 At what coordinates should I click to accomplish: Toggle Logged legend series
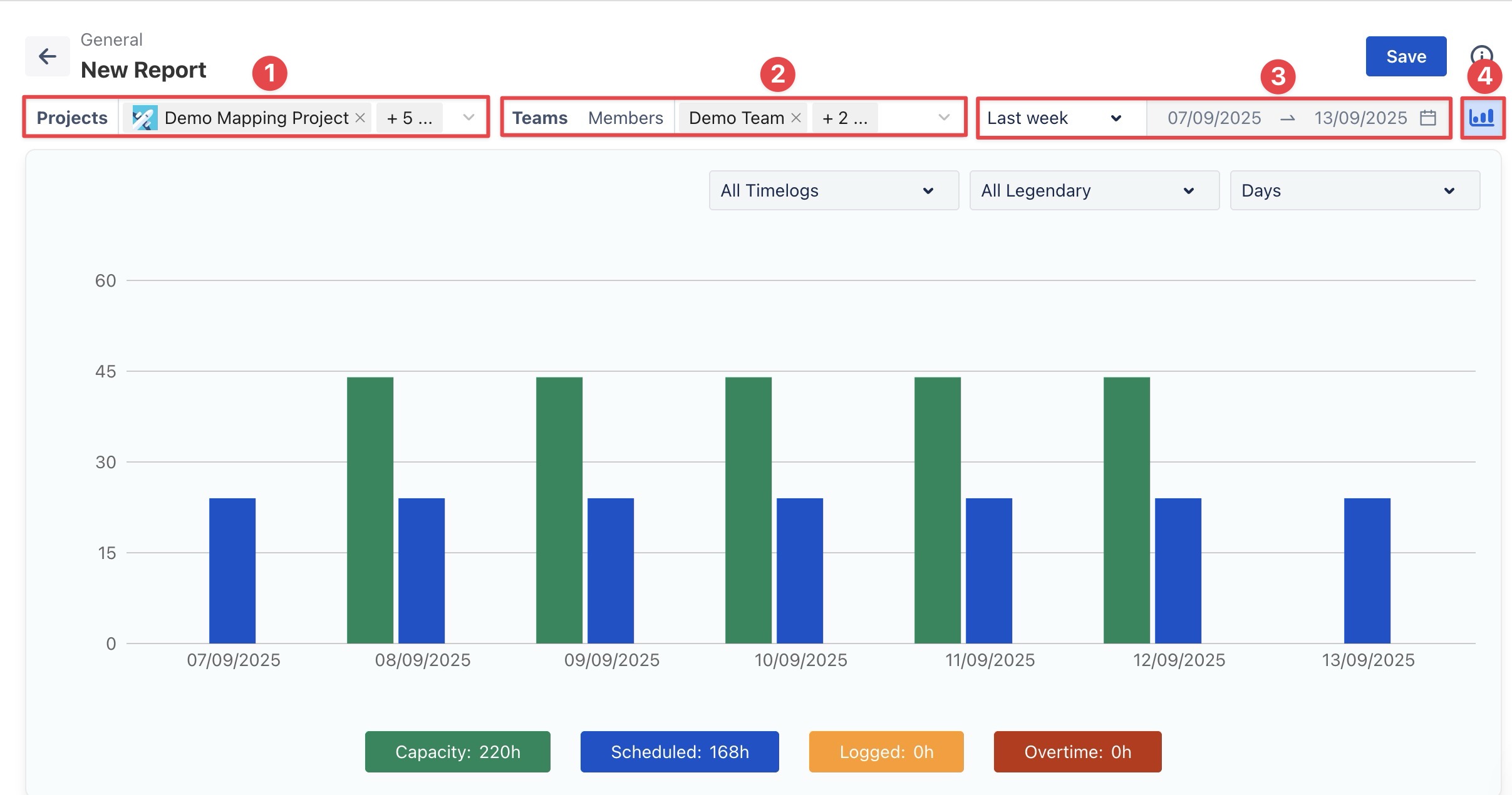tap(886, 752)
